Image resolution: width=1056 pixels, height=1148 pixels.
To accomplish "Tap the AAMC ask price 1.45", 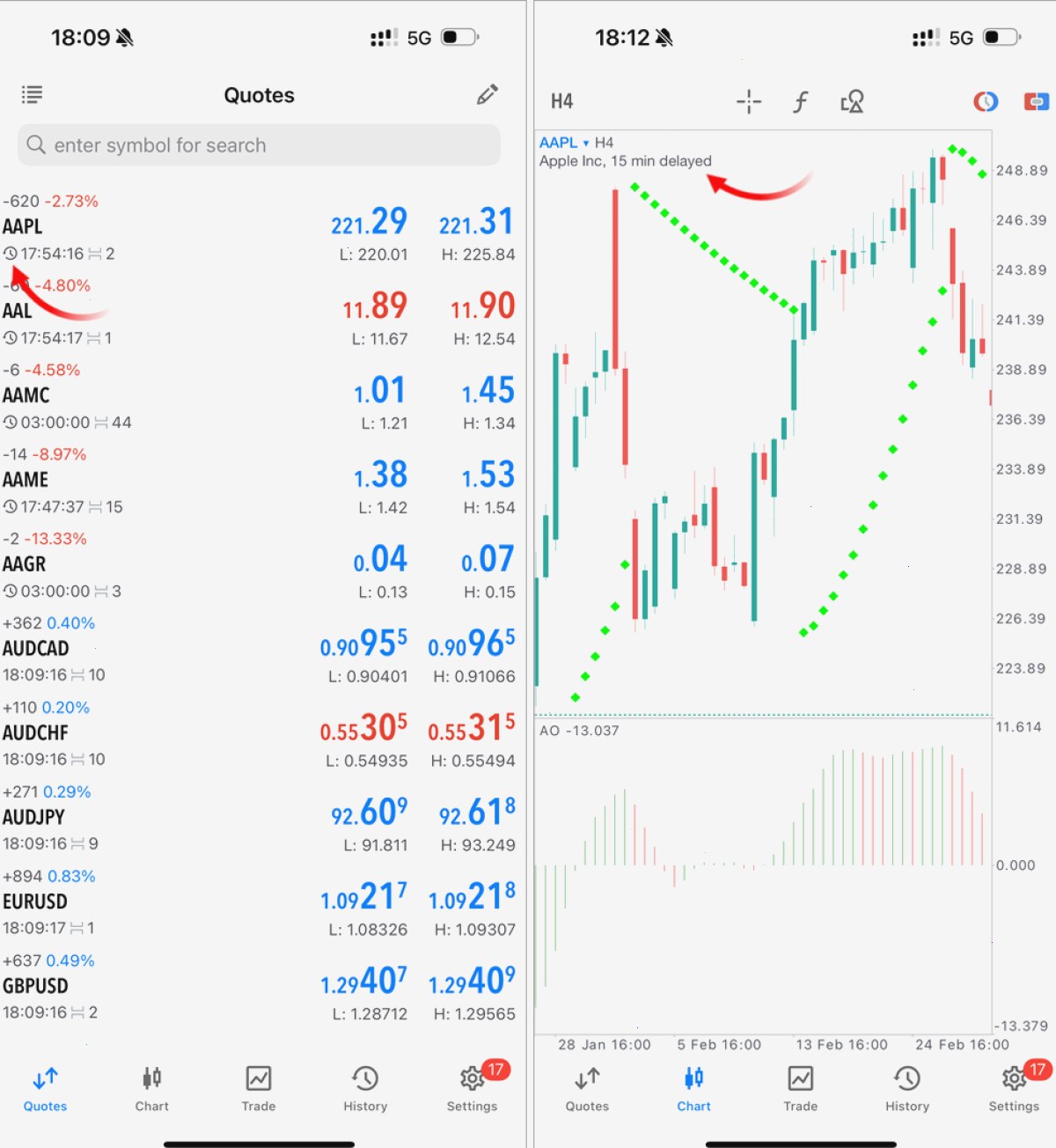I will click(488, 391).
